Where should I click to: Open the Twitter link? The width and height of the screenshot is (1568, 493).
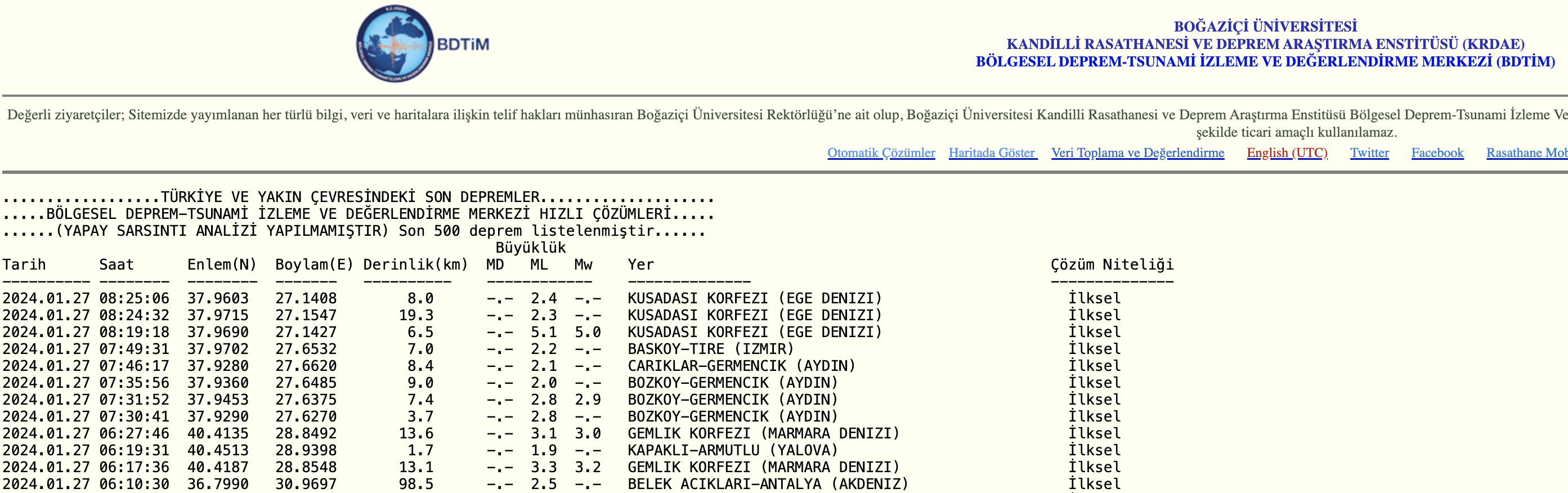(1369, 153)
